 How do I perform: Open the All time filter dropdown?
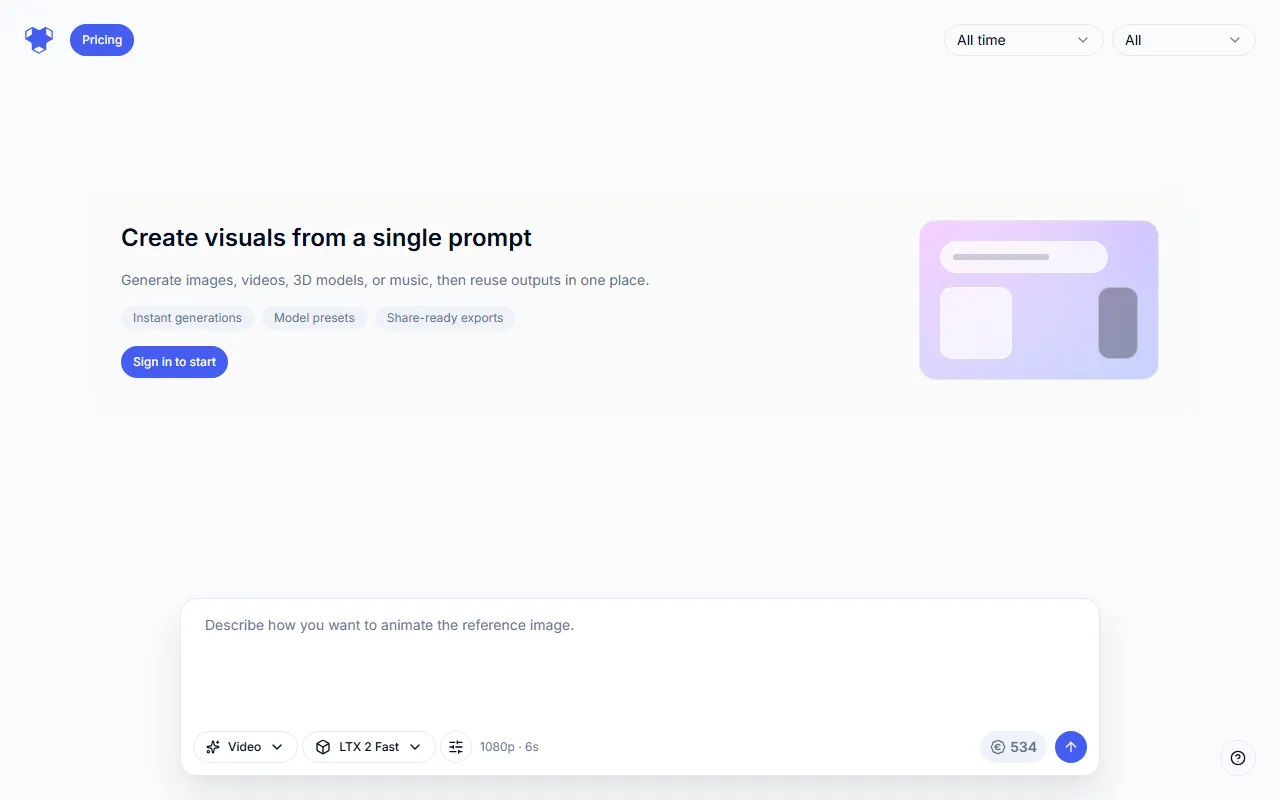click(x=1023, y=40)
